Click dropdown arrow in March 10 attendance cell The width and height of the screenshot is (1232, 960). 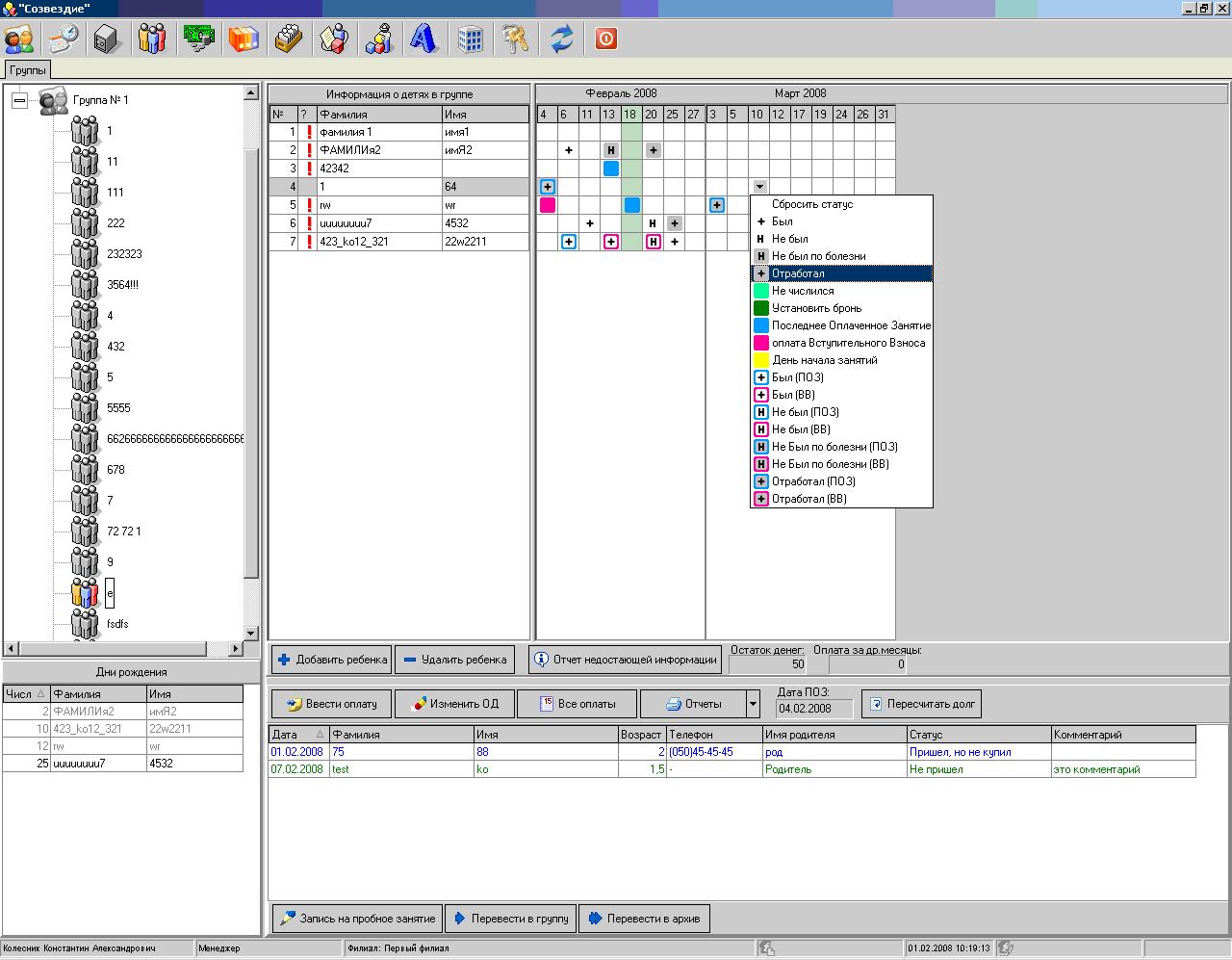coord(759,187)
